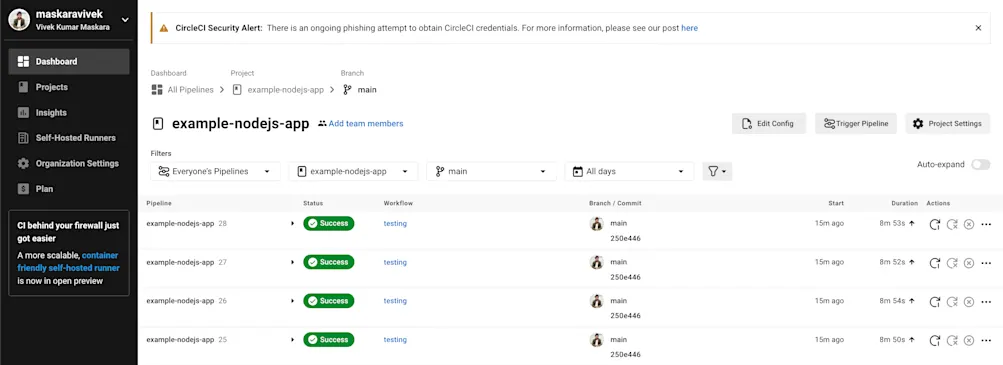This screenshot has width=1003, height=365.
Task: Click Success status badge for pipeline 26
Action: coord(329,301)
